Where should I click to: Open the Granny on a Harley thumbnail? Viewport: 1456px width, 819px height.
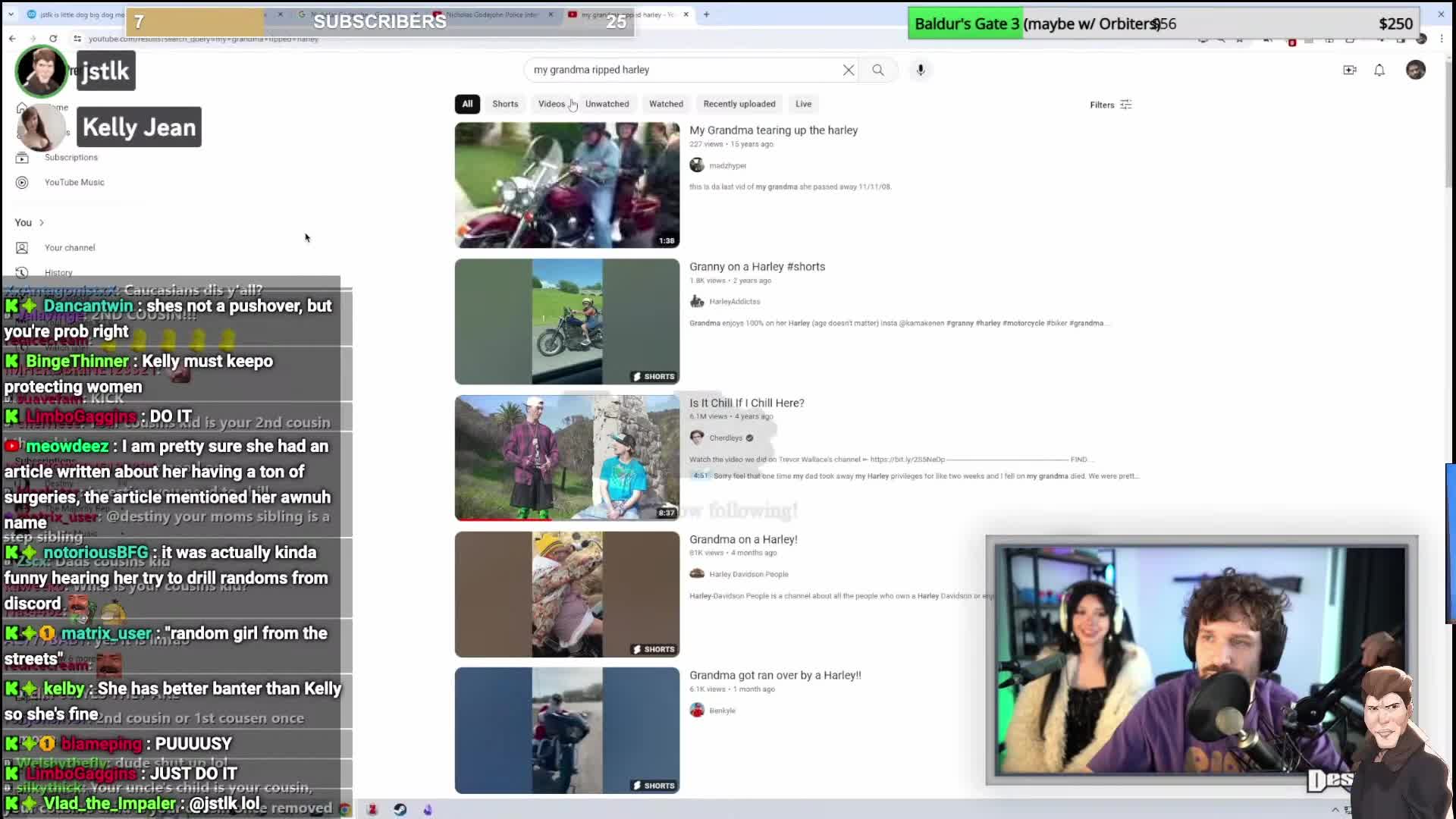566,322
